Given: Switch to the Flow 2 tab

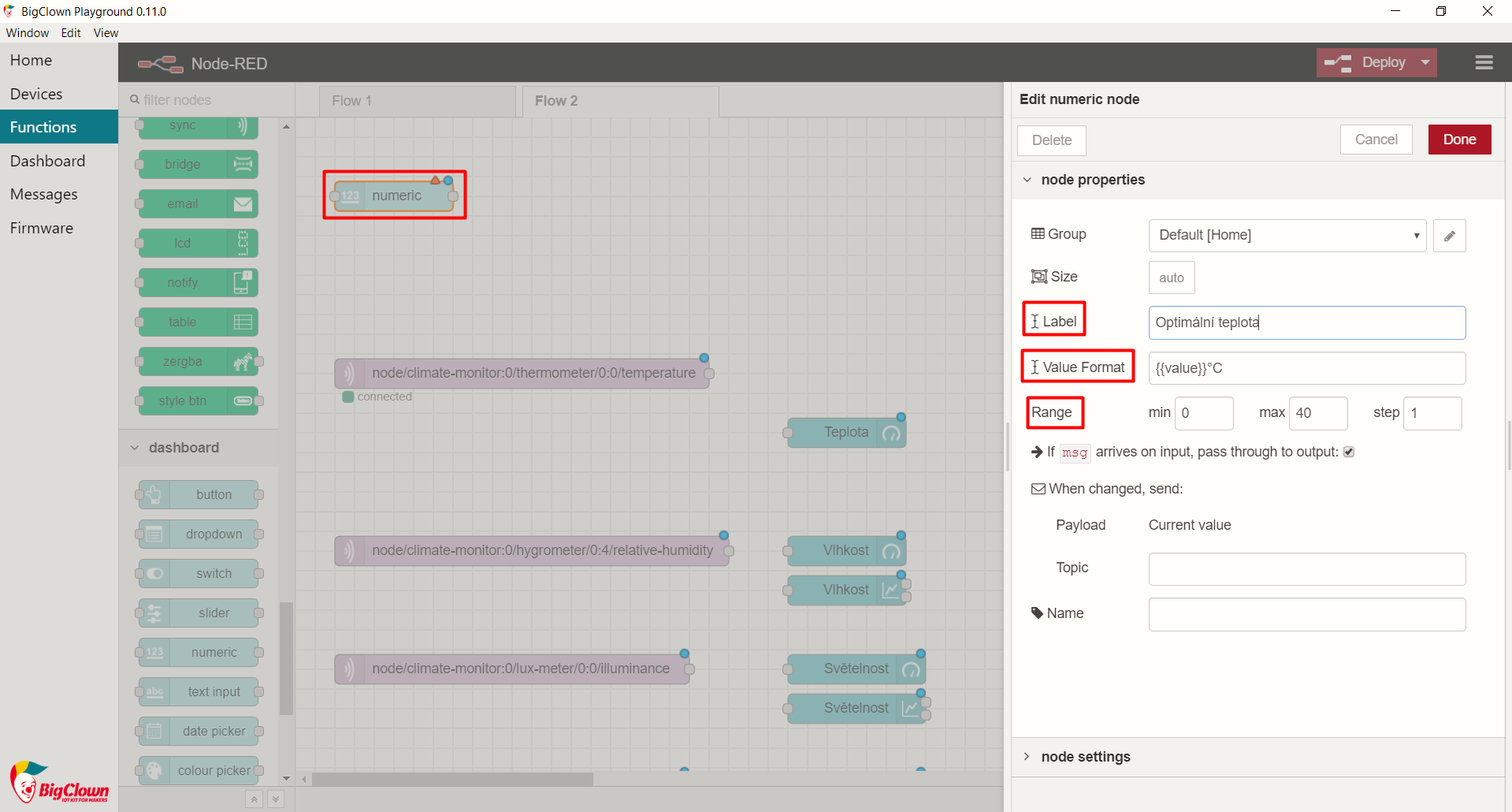Looking at the screenshot, I should click(x=621, y=101).
